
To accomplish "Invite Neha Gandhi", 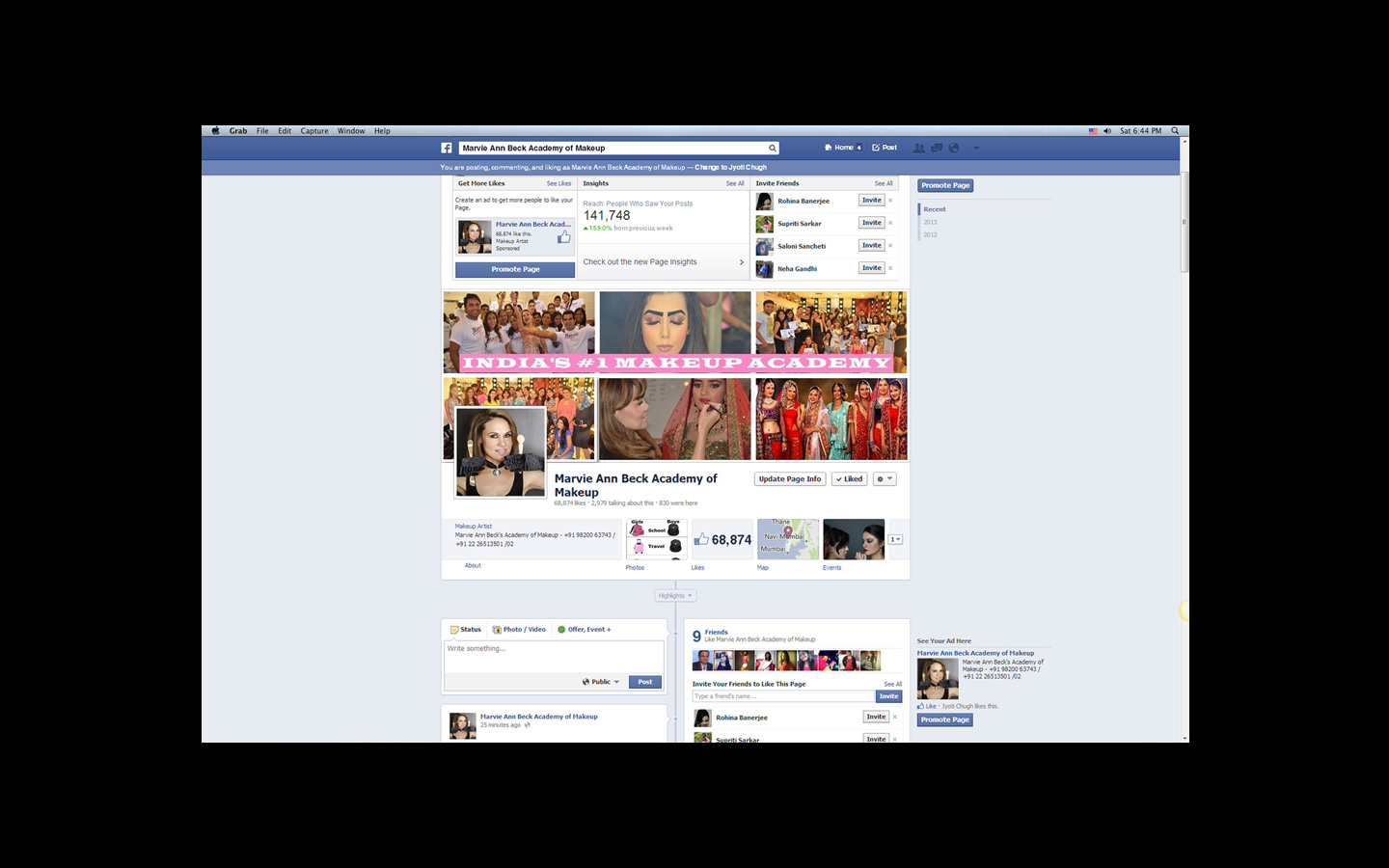I will pyautogui.click(x=872, y=268).
